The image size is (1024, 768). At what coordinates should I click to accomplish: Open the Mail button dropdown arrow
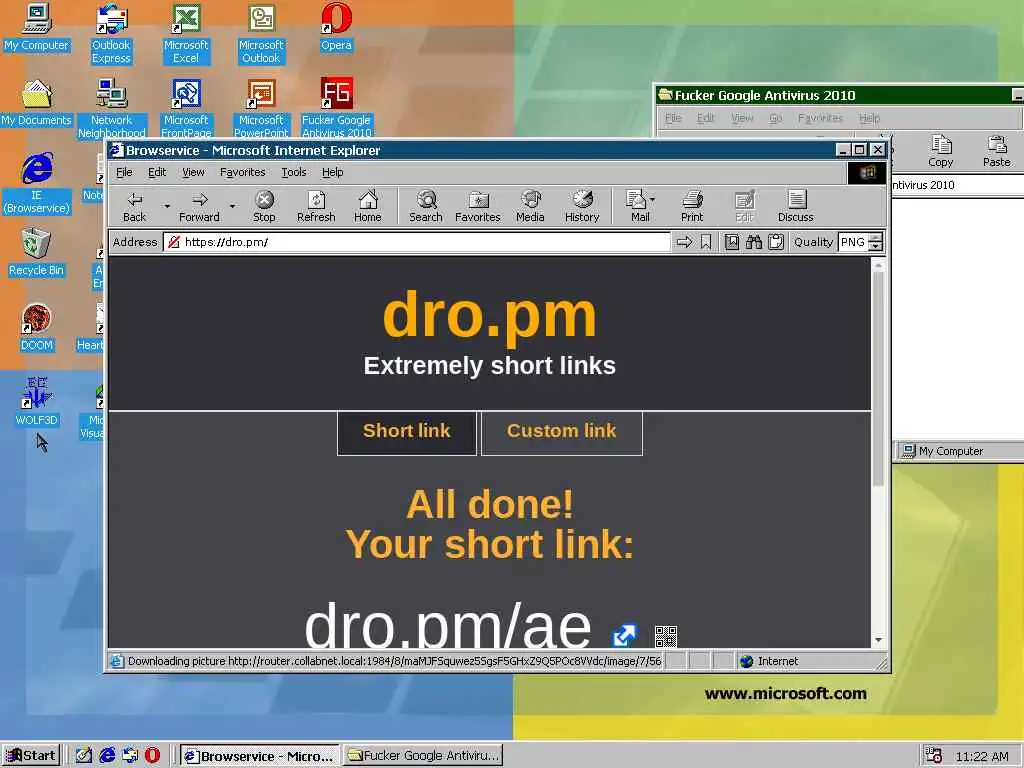[653, 199]
